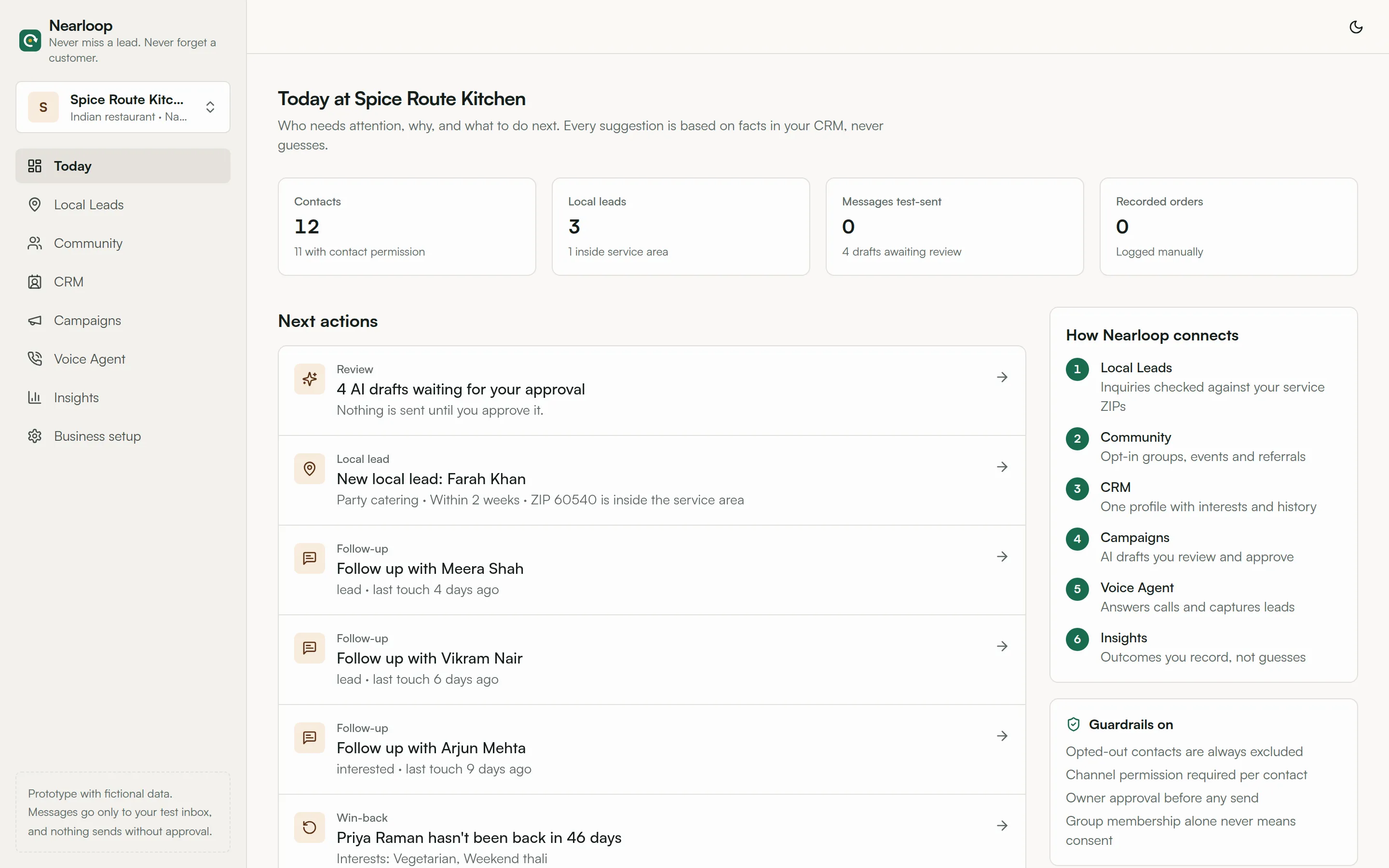The height and width of the screenshot is (868, 1389).
Task: Click the Recorded orders stat card
Action: click(1228, 227)
